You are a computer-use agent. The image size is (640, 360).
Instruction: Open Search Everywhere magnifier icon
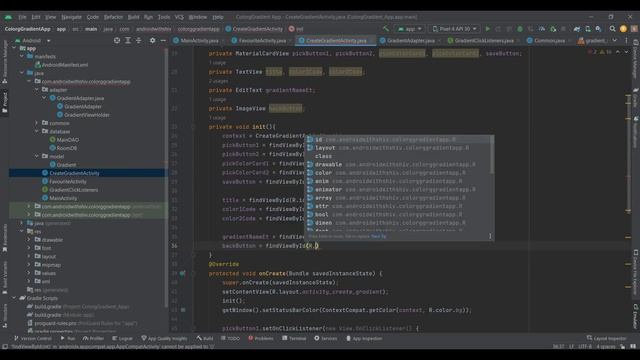point(613,29)
